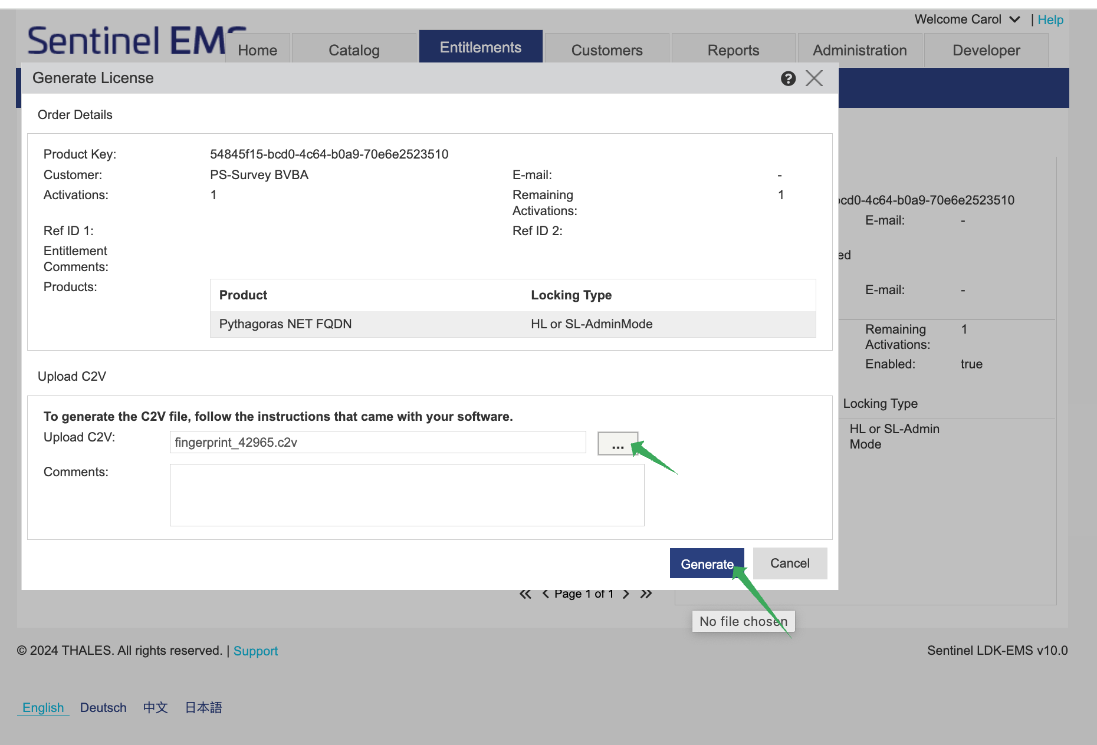
Task: Click the Sentinel EMS logo
Action: [136, 41]
